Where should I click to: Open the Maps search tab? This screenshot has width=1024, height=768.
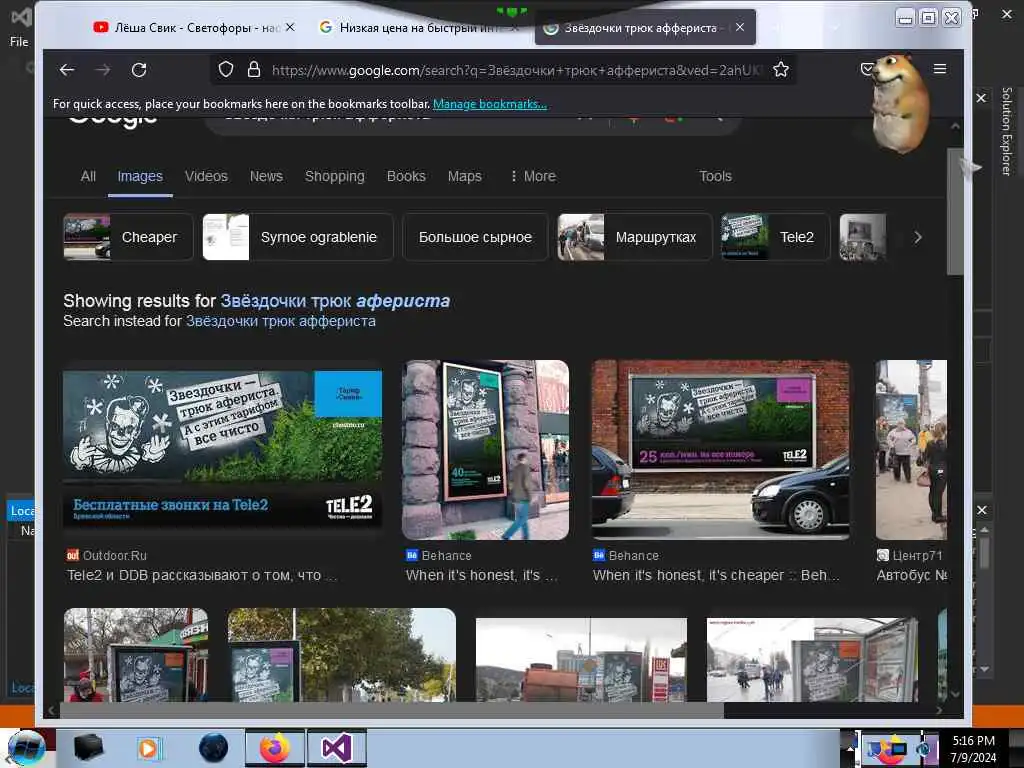(x=464, y=176)
